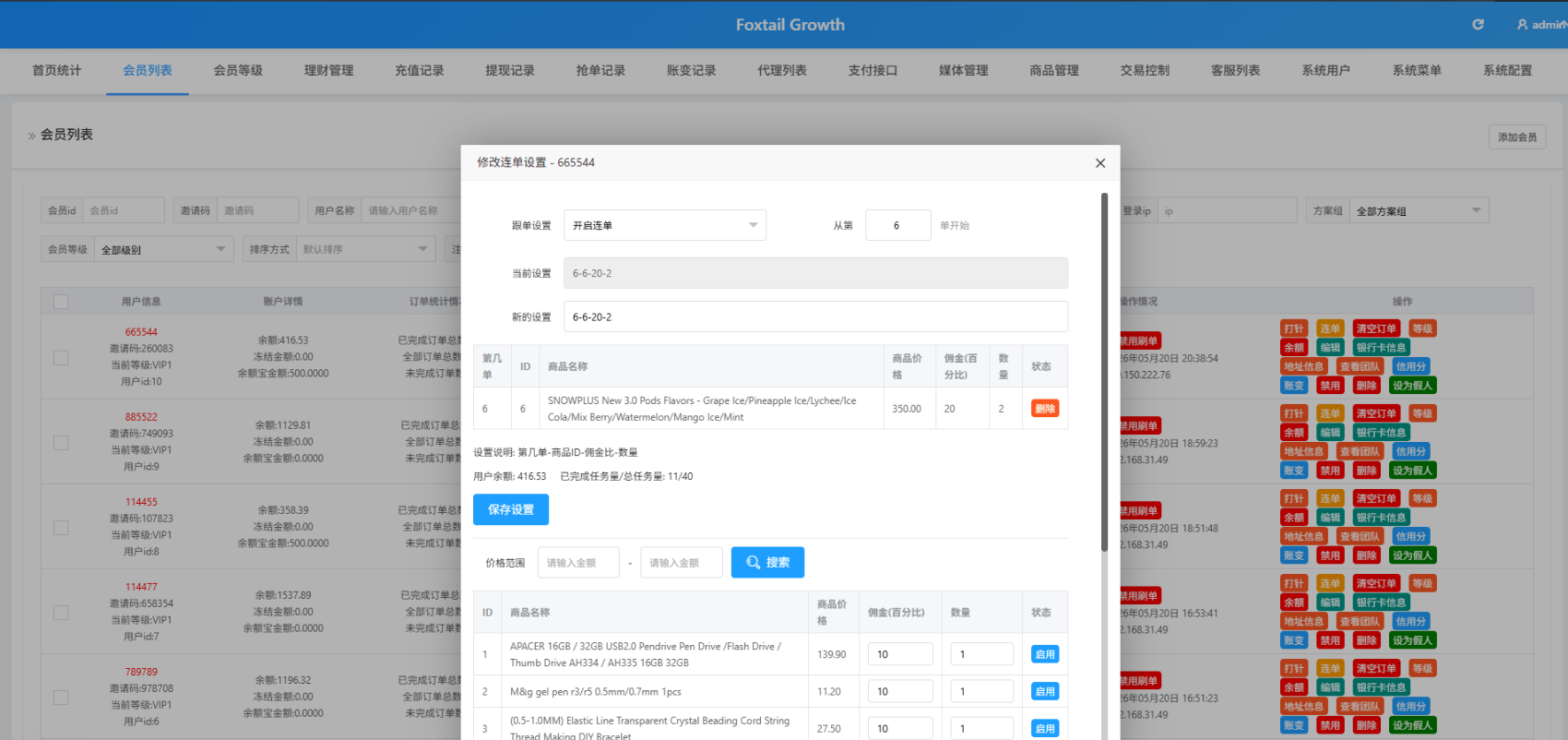Viewport: 1568px width, 740px height.
Task: Click the 搜索 button with magnifier icon
Action: (x=767, y=562)
